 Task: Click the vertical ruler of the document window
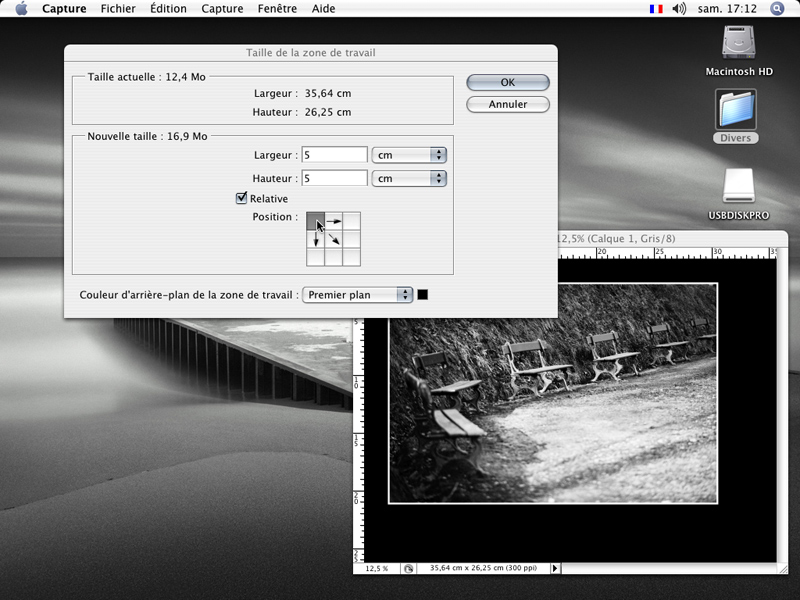click(359, 441)
